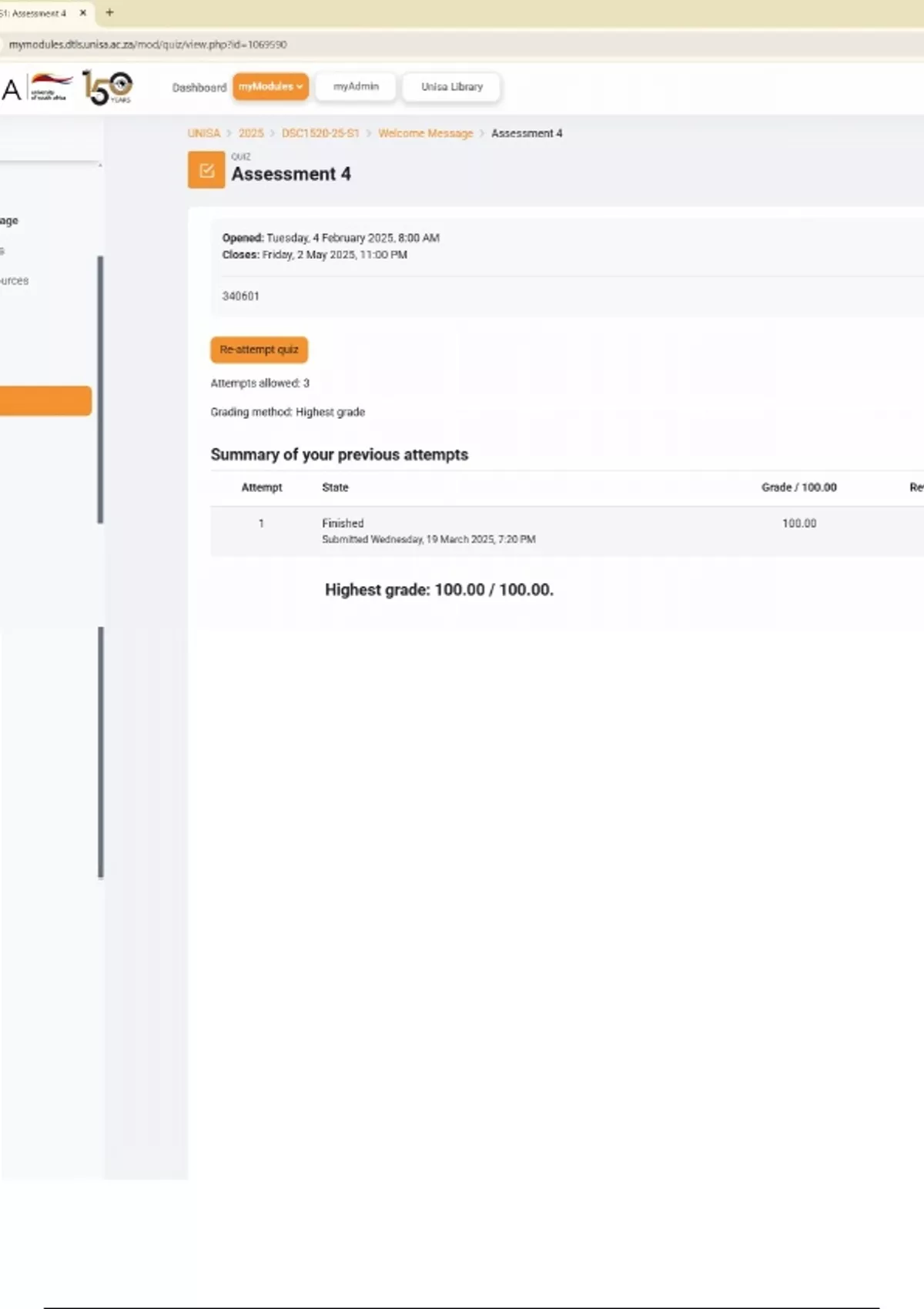Select the UNISA breadcrumb link

204,133
